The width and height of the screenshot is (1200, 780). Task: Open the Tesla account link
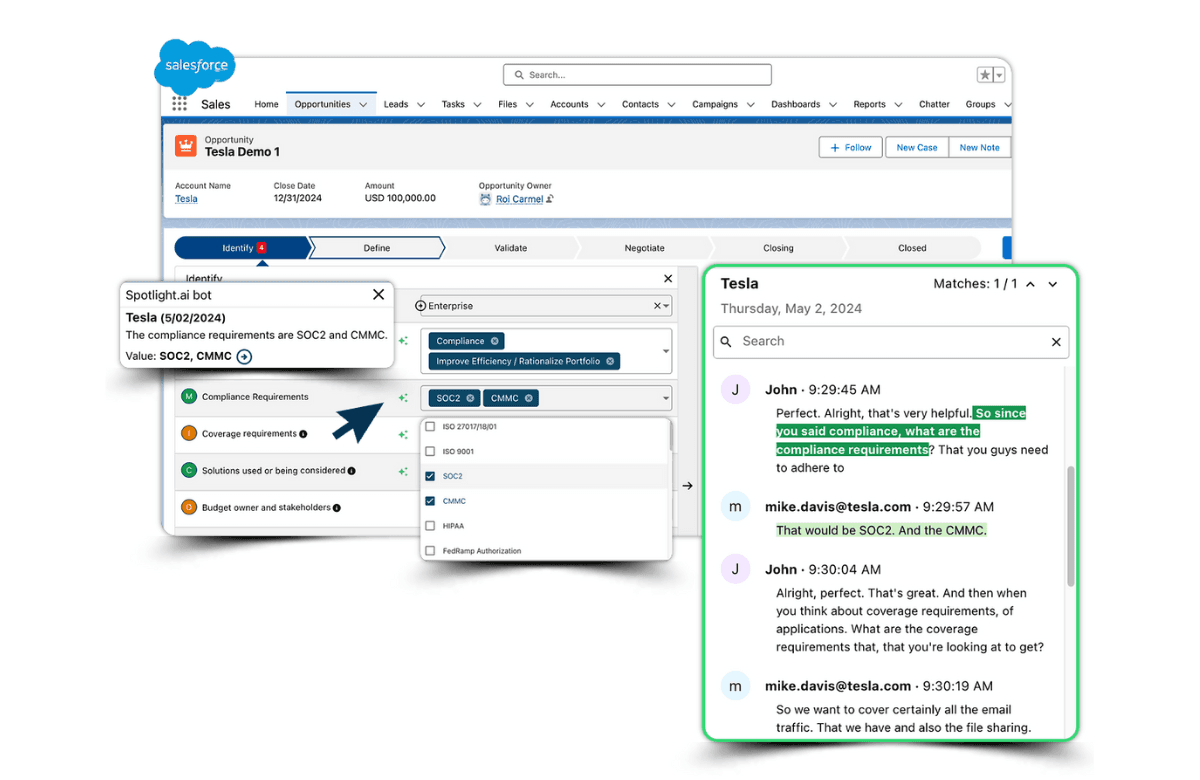(x=186, y=199)
